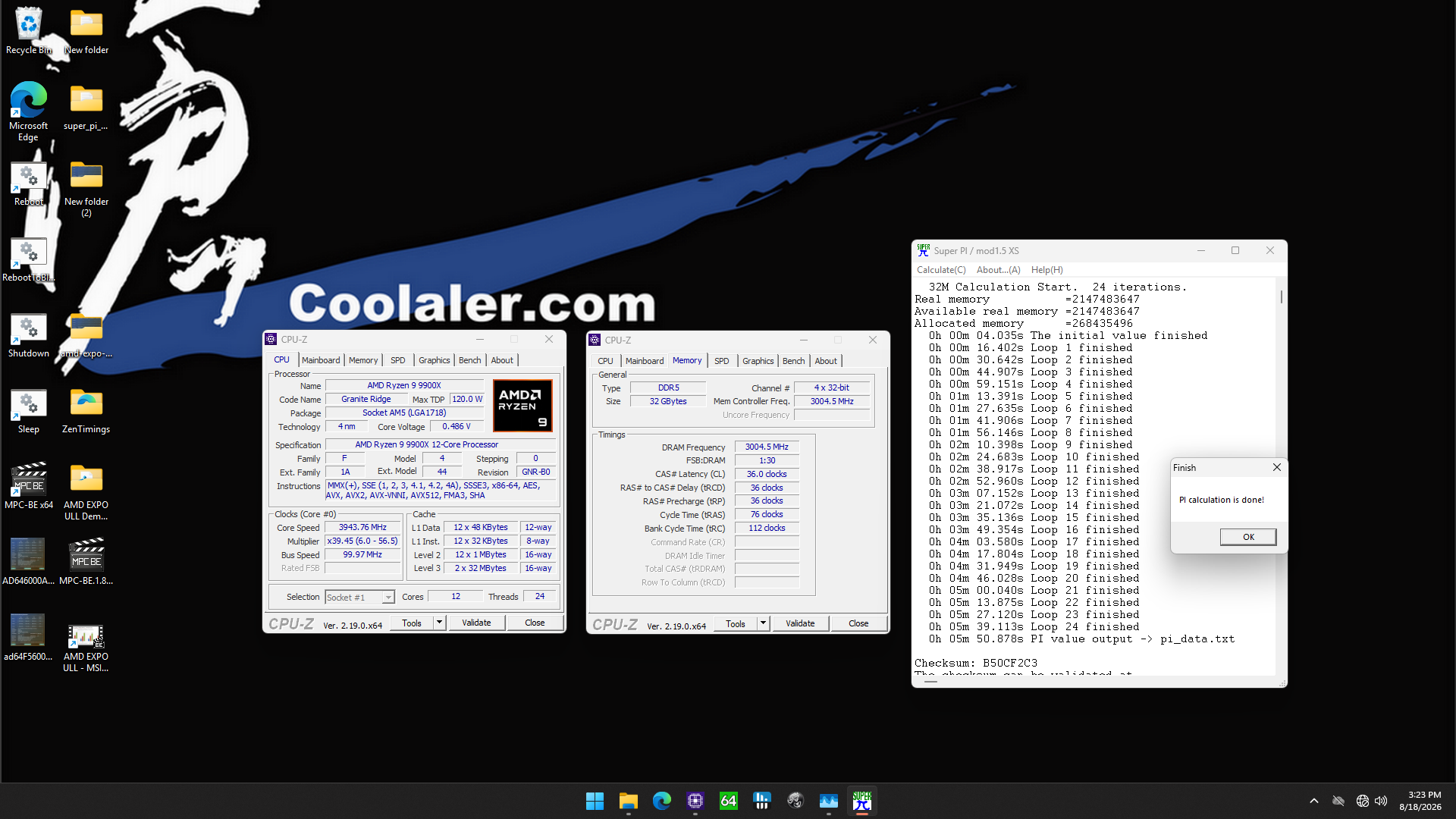Click the Super PI vertical scrollbar
Viewport: 1456px width, 819px height.
[x=1282, y=476]
